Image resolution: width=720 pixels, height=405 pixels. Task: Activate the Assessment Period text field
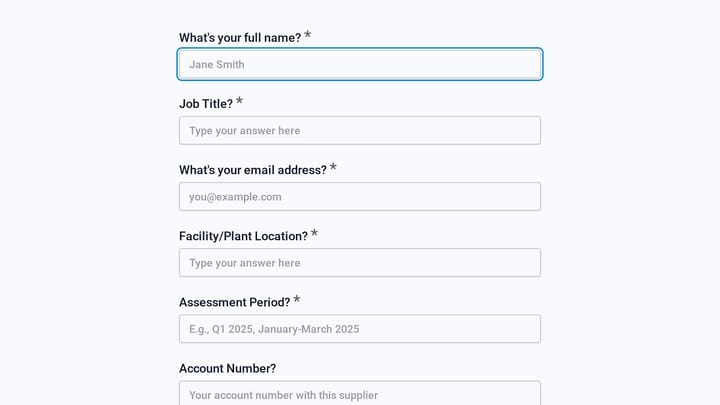click(x=360, y=329)
